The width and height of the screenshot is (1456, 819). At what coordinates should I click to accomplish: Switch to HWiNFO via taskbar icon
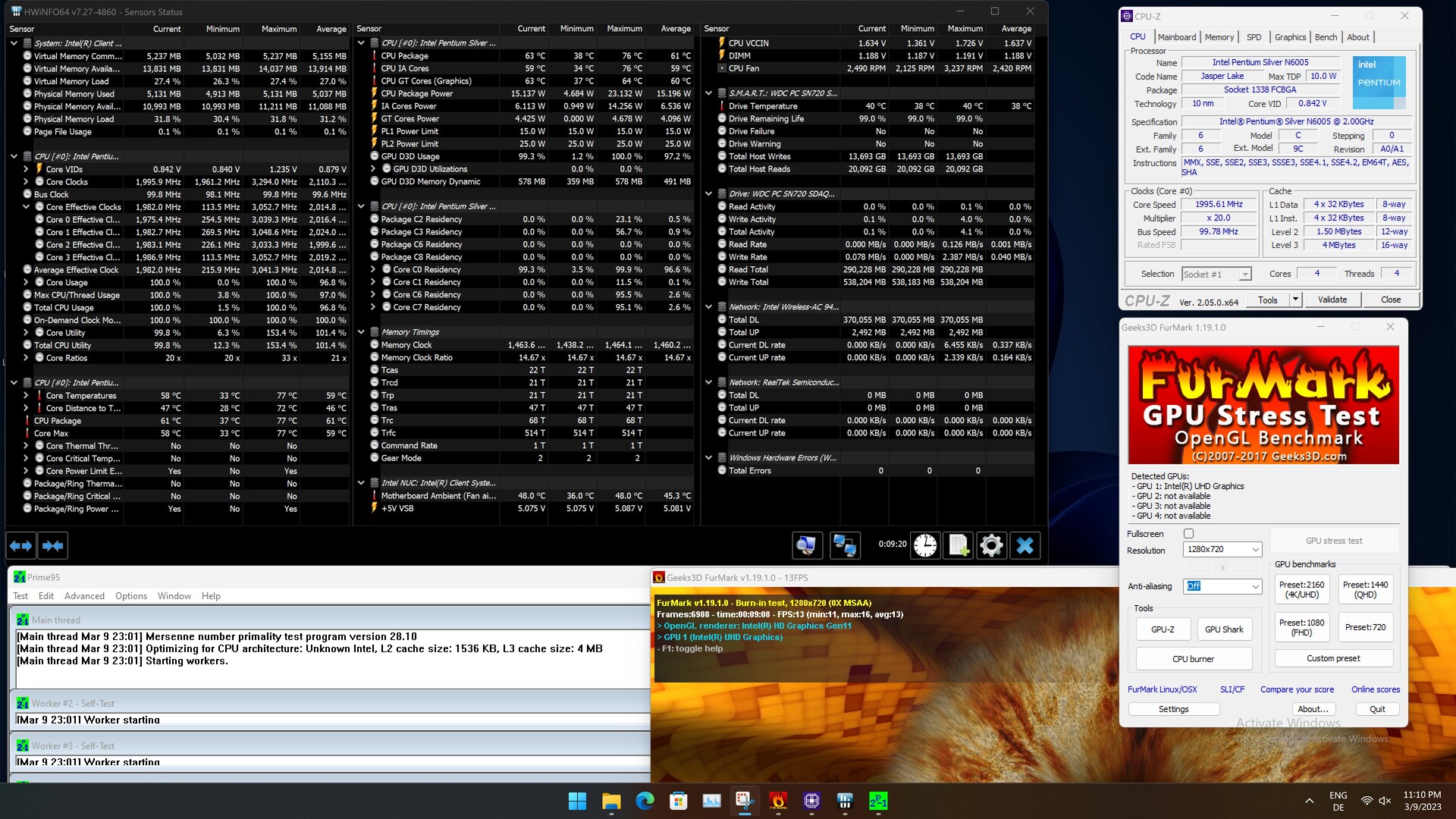click(x=845, y=801)
